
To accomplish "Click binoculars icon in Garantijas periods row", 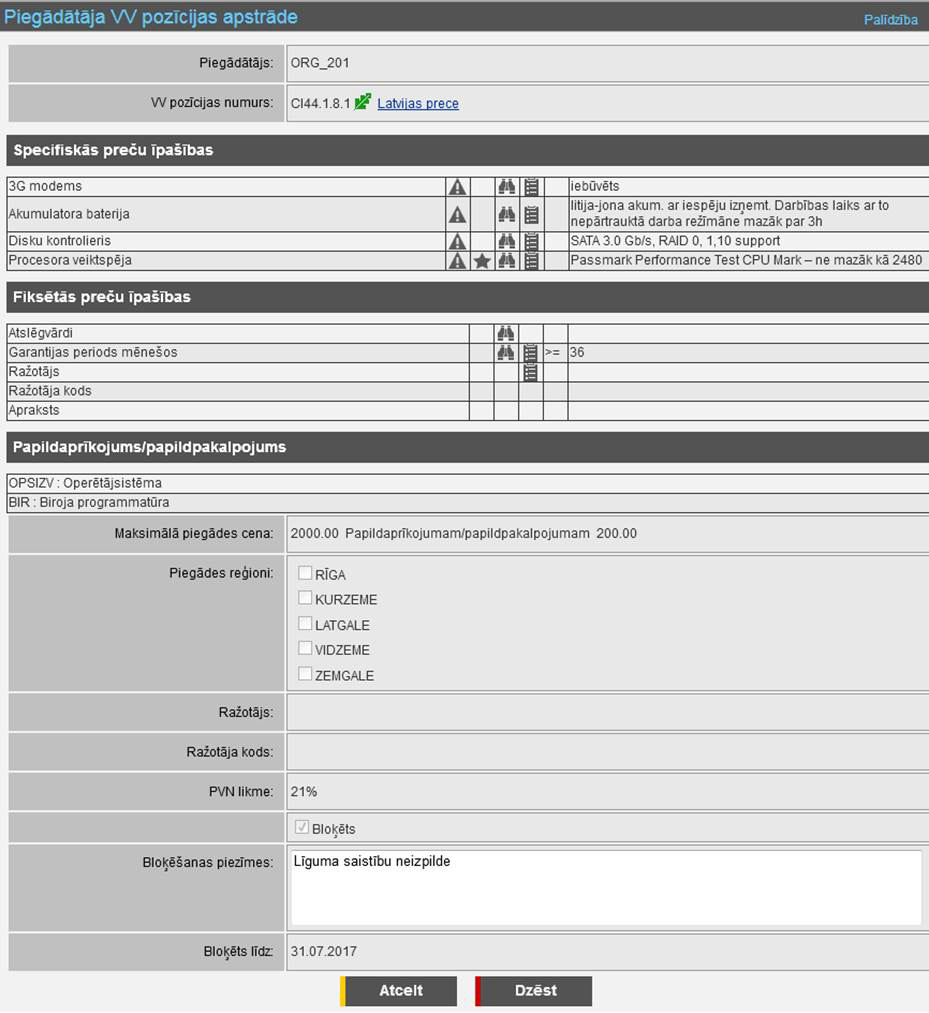I will click(x=506, y=353).
